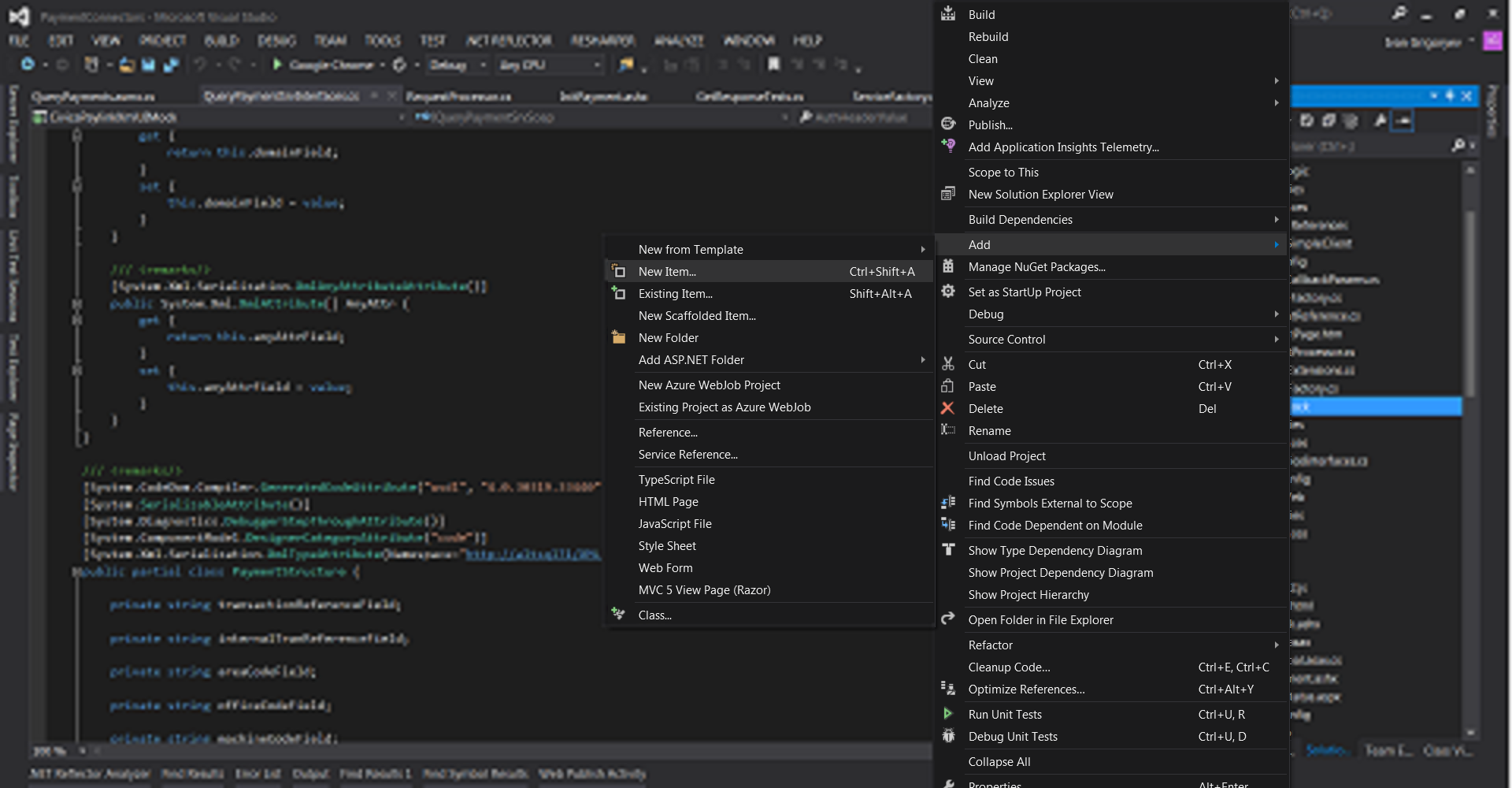Select Unload Project from the context menu
The width and height of the screenshot is (1512, 788).
(1006, 455)
